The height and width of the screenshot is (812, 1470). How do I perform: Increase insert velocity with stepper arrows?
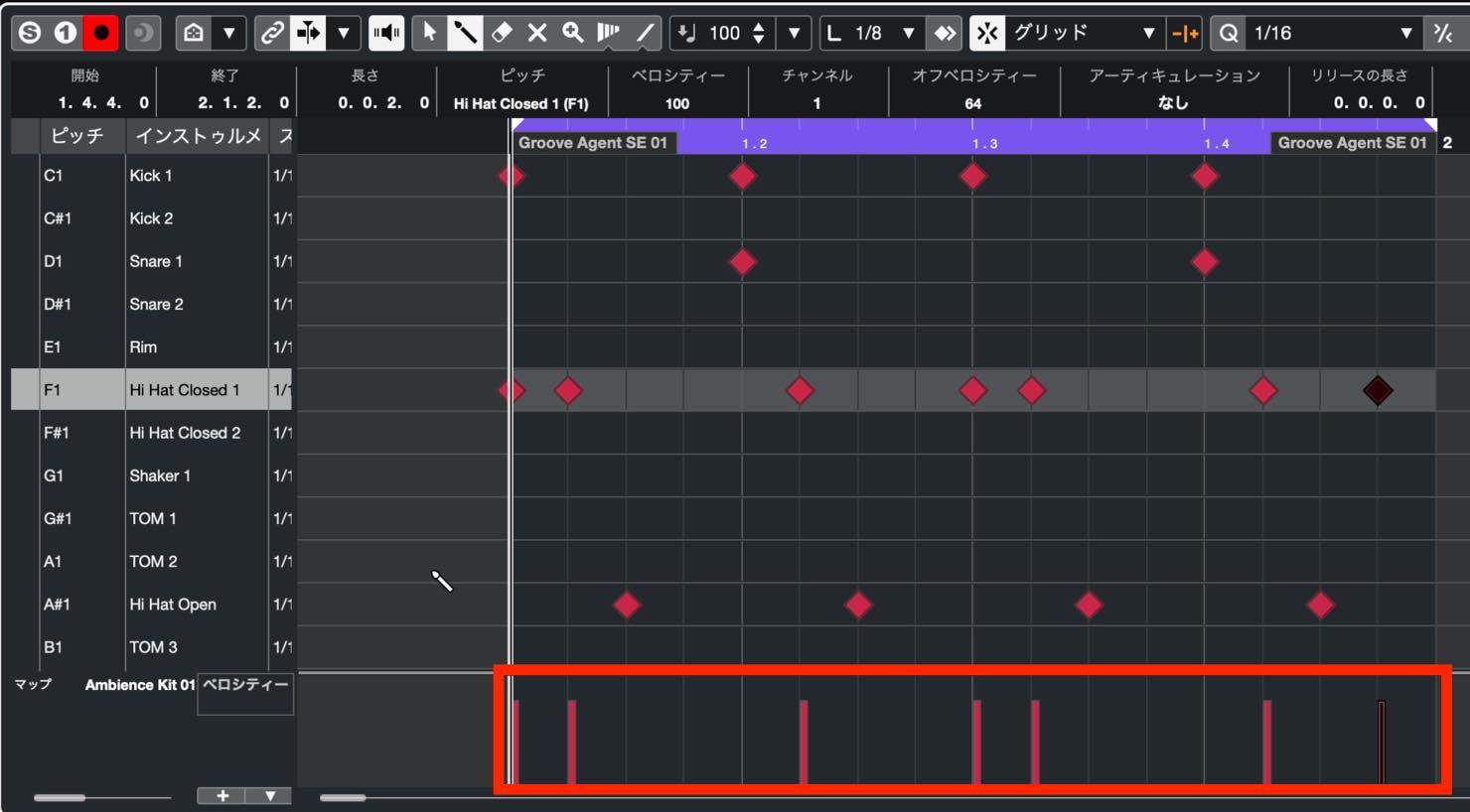point(759,26)
